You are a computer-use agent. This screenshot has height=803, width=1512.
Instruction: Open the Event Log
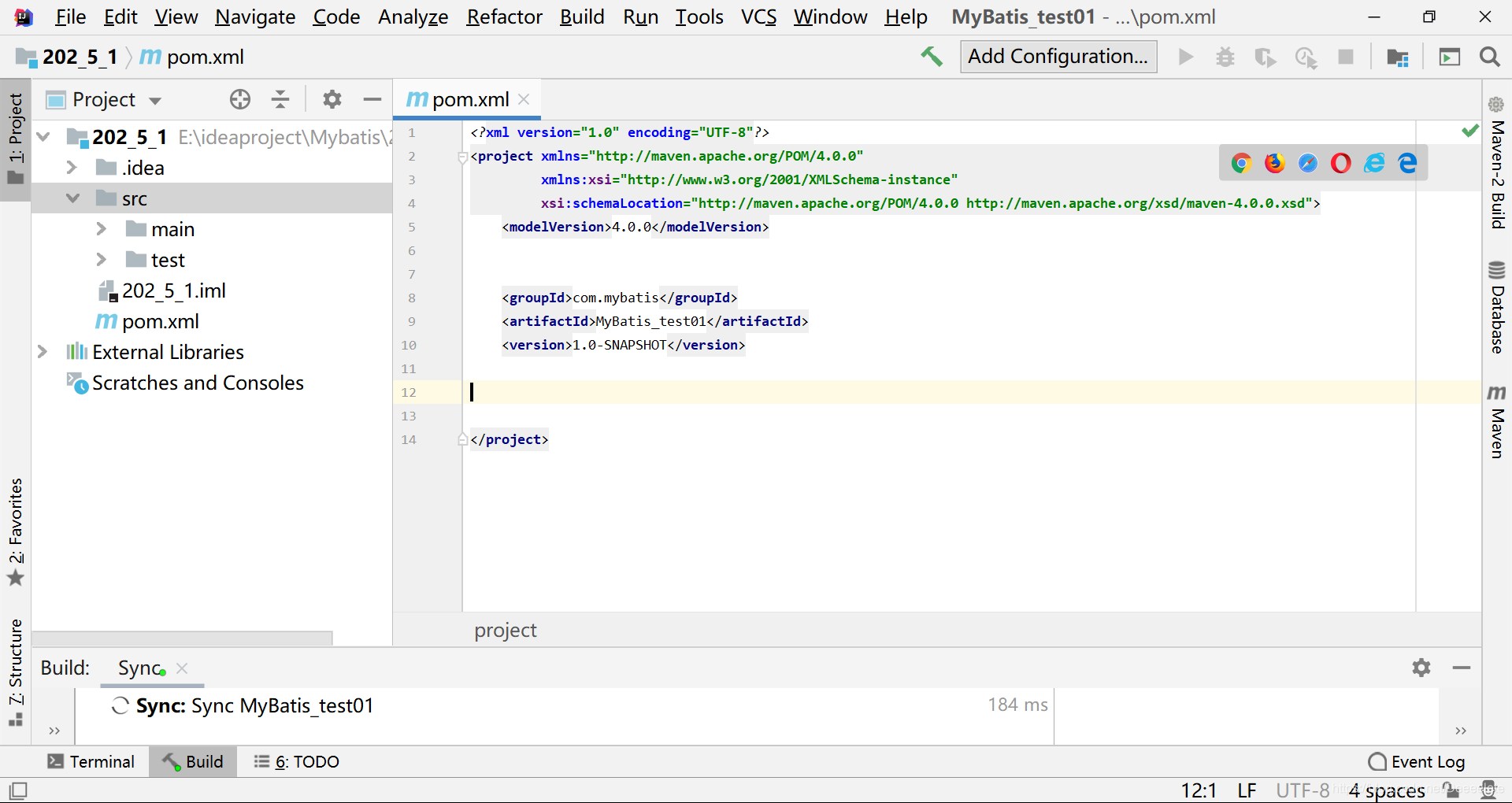click(x=1417, y=761)
